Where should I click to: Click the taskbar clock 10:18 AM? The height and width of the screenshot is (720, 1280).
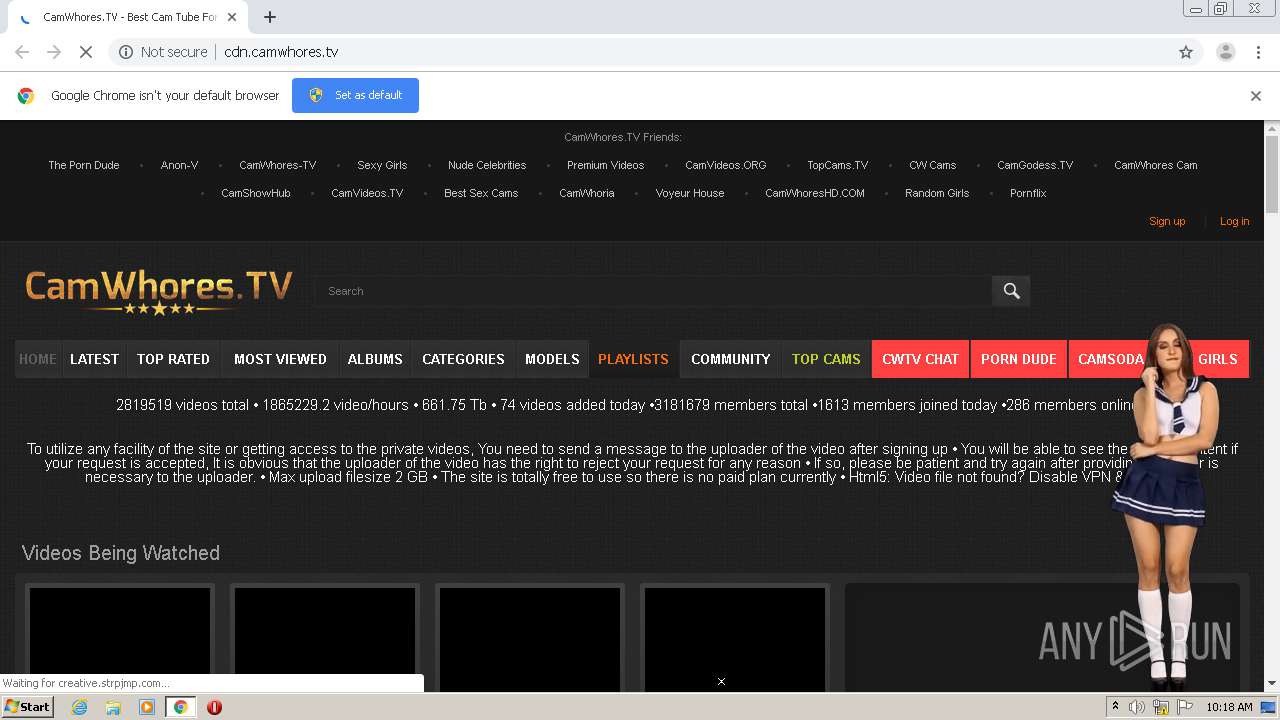(1229, 707)
